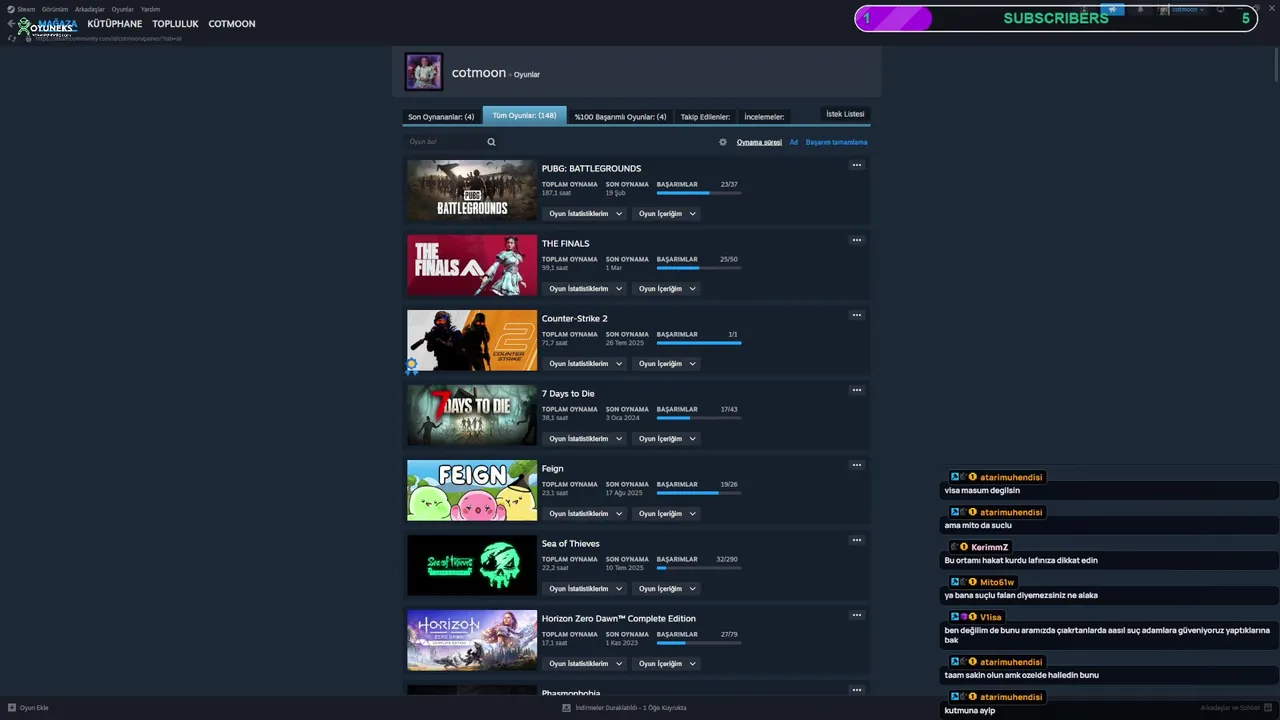Viewport: 1280px width, 720px height.
Task: Click PUBG achievements progress bar 23/37
Action: (x=699, y=193)
